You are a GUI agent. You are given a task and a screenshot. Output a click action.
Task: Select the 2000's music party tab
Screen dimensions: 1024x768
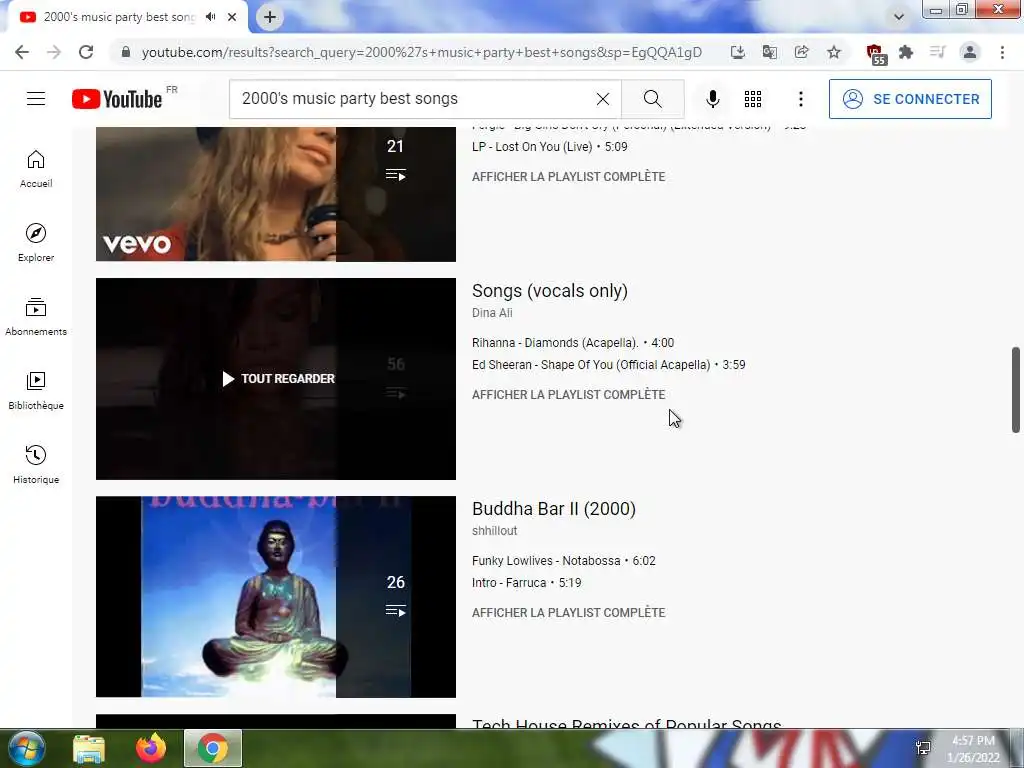pyautogui.click(x=119, y=17)
